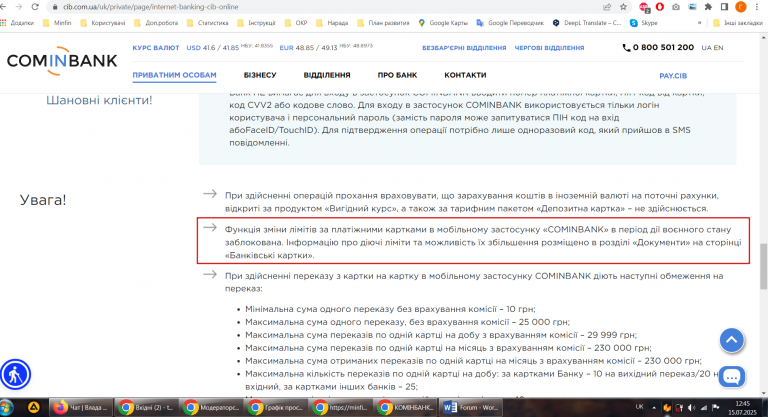Open the Opera red extension icon
Image resolution: width=768 pixels, height=417 pixels.
(x=660, y=7)
